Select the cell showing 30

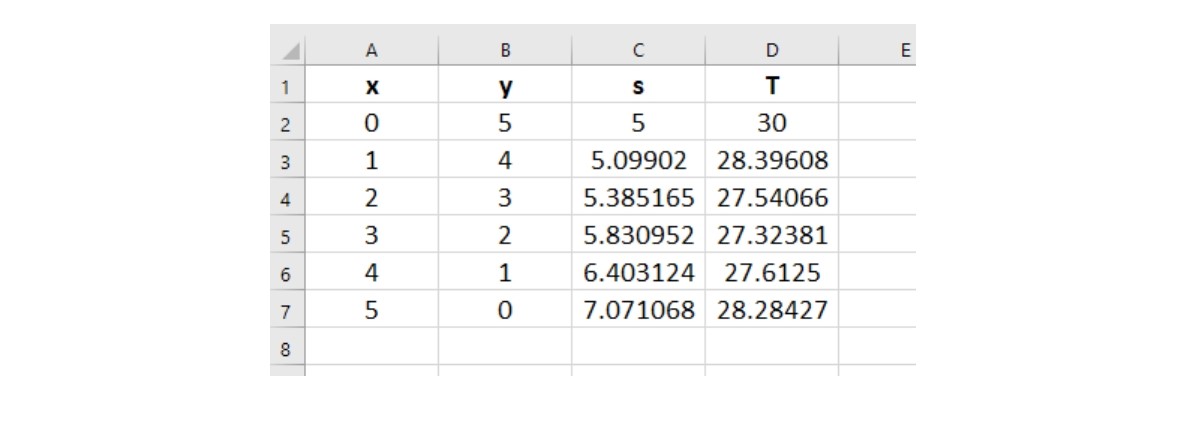(x=772, y=124)
